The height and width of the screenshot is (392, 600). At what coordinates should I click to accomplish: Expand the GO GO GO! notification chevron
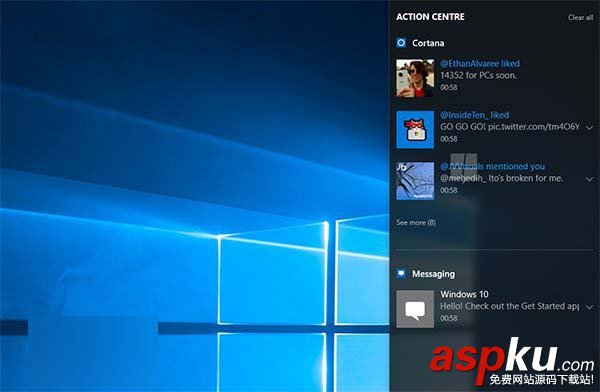(590, 127)
